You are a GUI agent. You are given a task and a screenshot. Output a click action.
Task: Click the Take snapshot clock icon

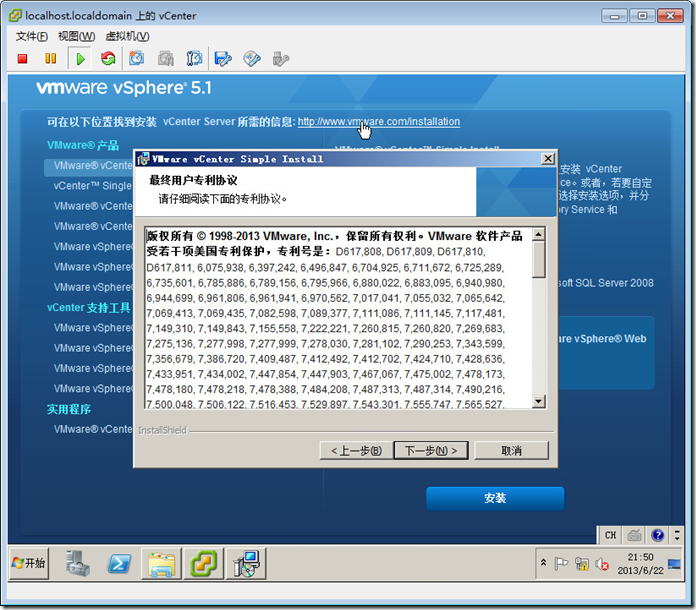point(137,58)
